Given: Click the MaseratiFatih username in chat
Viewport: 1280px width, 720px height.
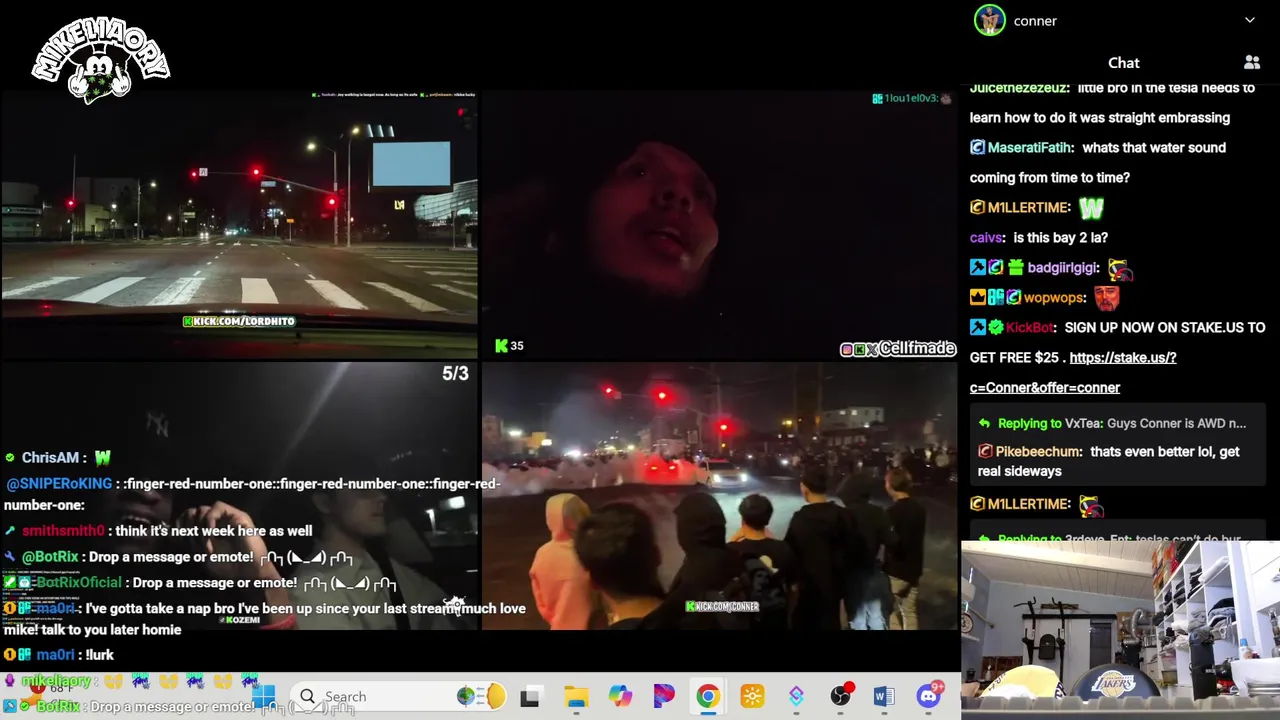Looking at the screenshot, I should point(1030,147).
